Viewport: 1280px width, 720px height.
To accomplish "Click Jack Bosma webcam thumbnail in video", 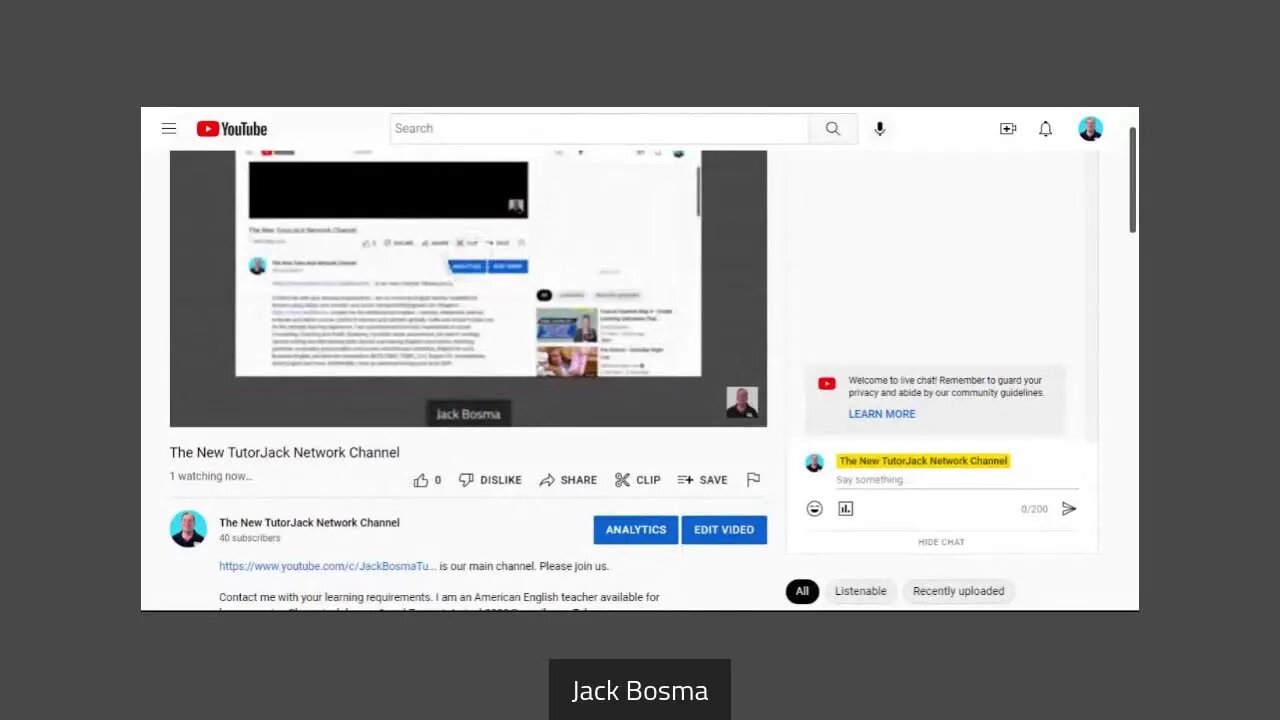I will (742, 402).
